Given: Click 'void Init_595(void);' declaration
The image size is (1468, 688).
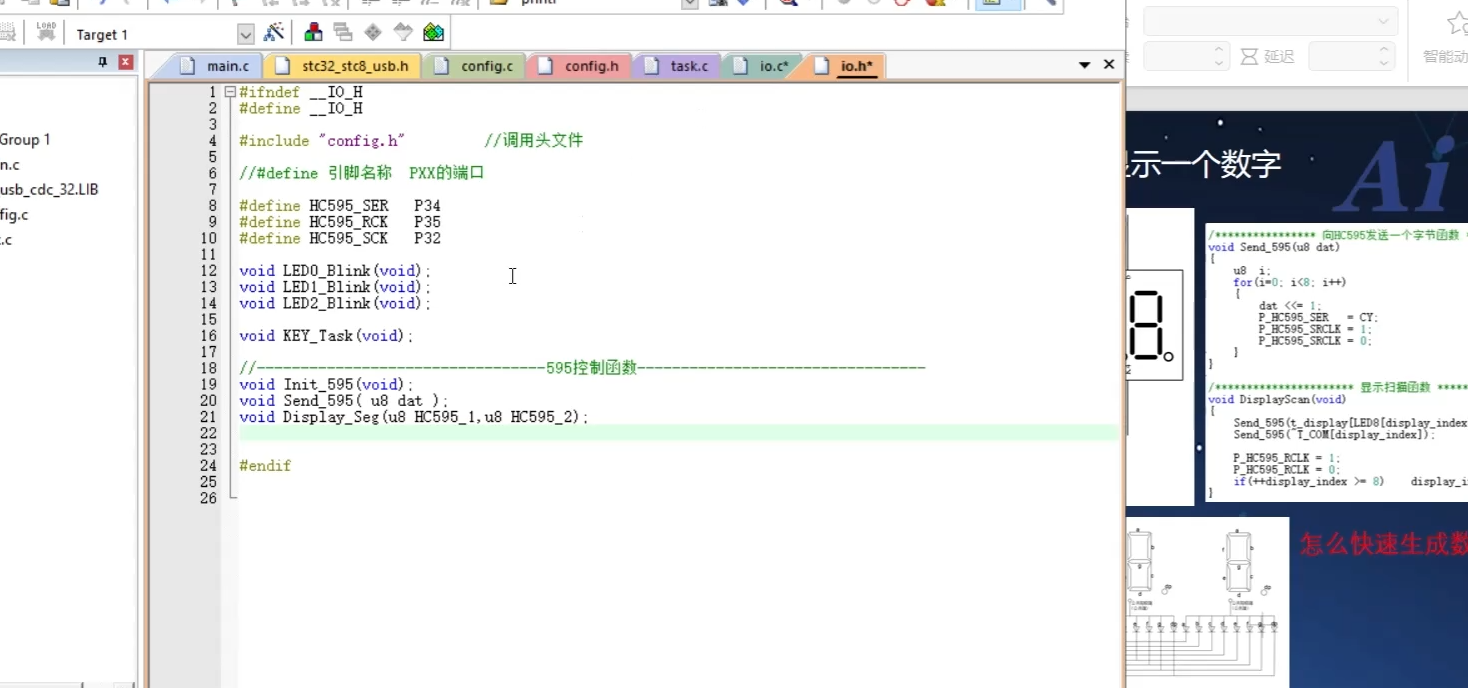Looking at the screenshot, I should [326, 384].
